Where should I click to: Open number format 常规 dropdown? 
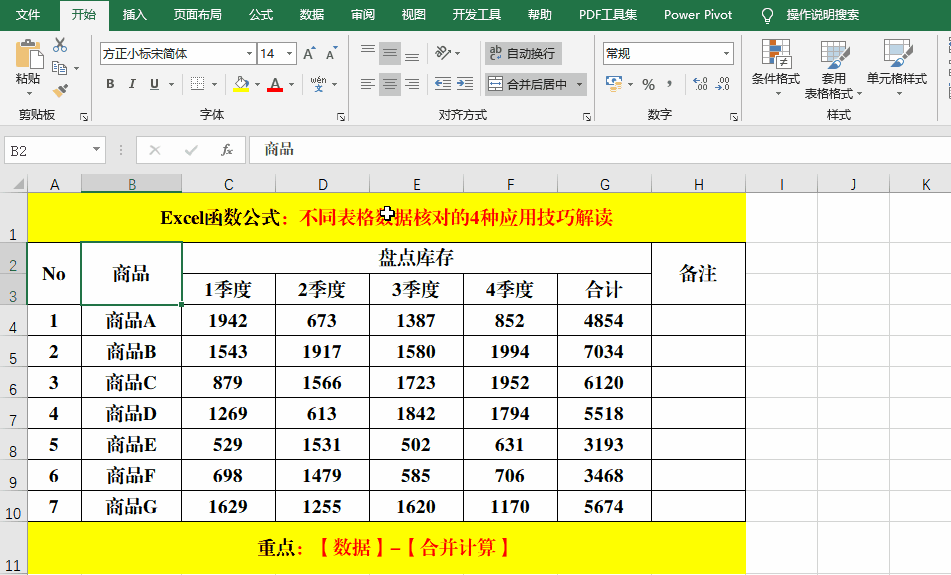point(726,53)
